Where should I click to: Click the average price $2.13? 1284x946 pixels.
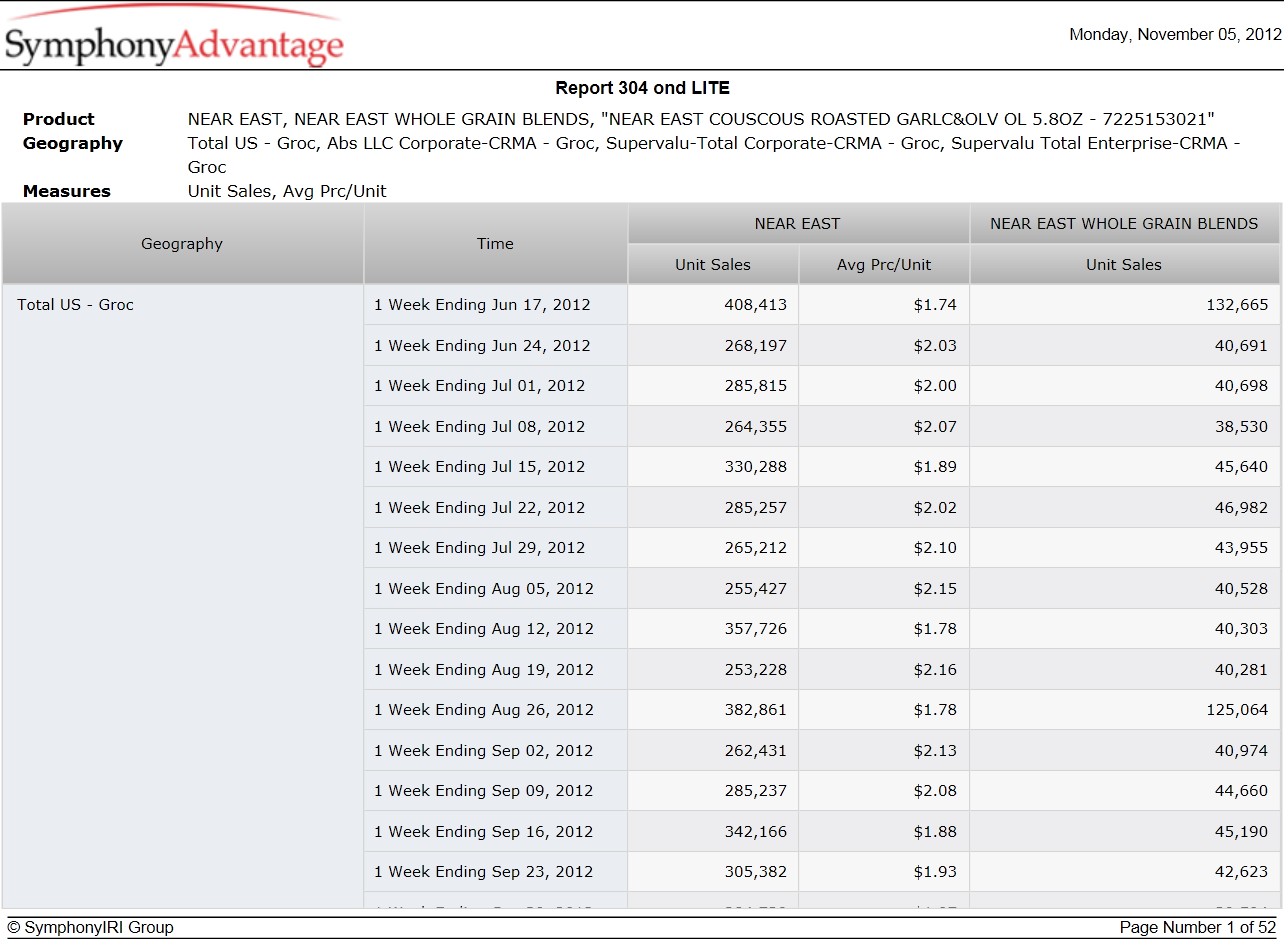(x=935, y=751)
